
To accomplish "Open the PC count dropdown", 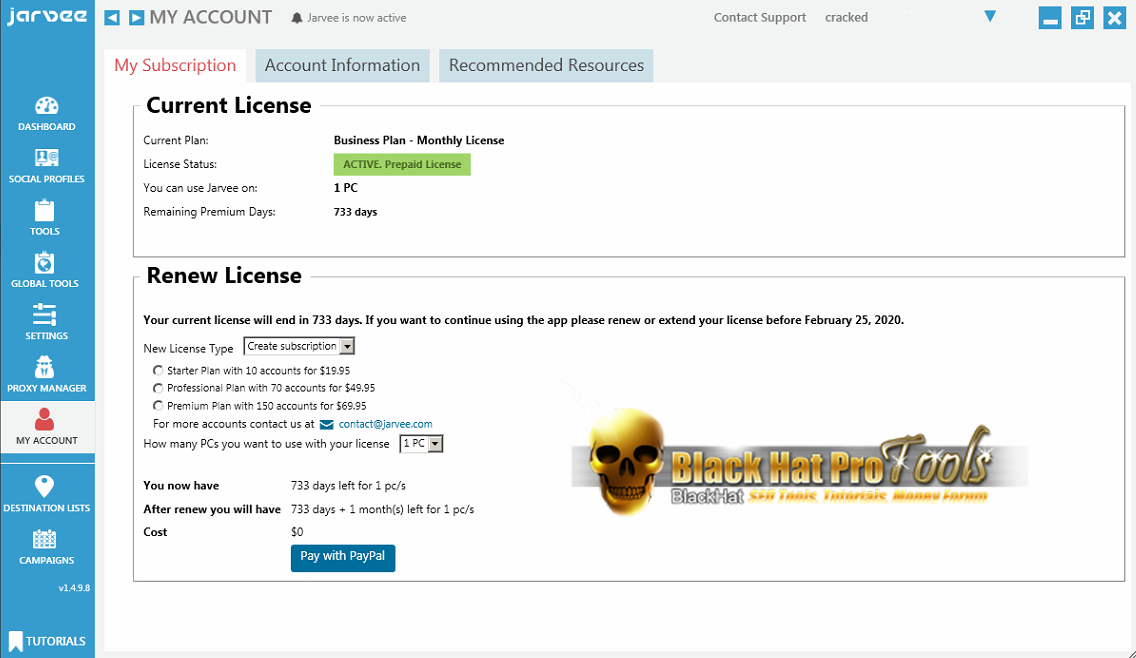I will (x=421, y=443).
